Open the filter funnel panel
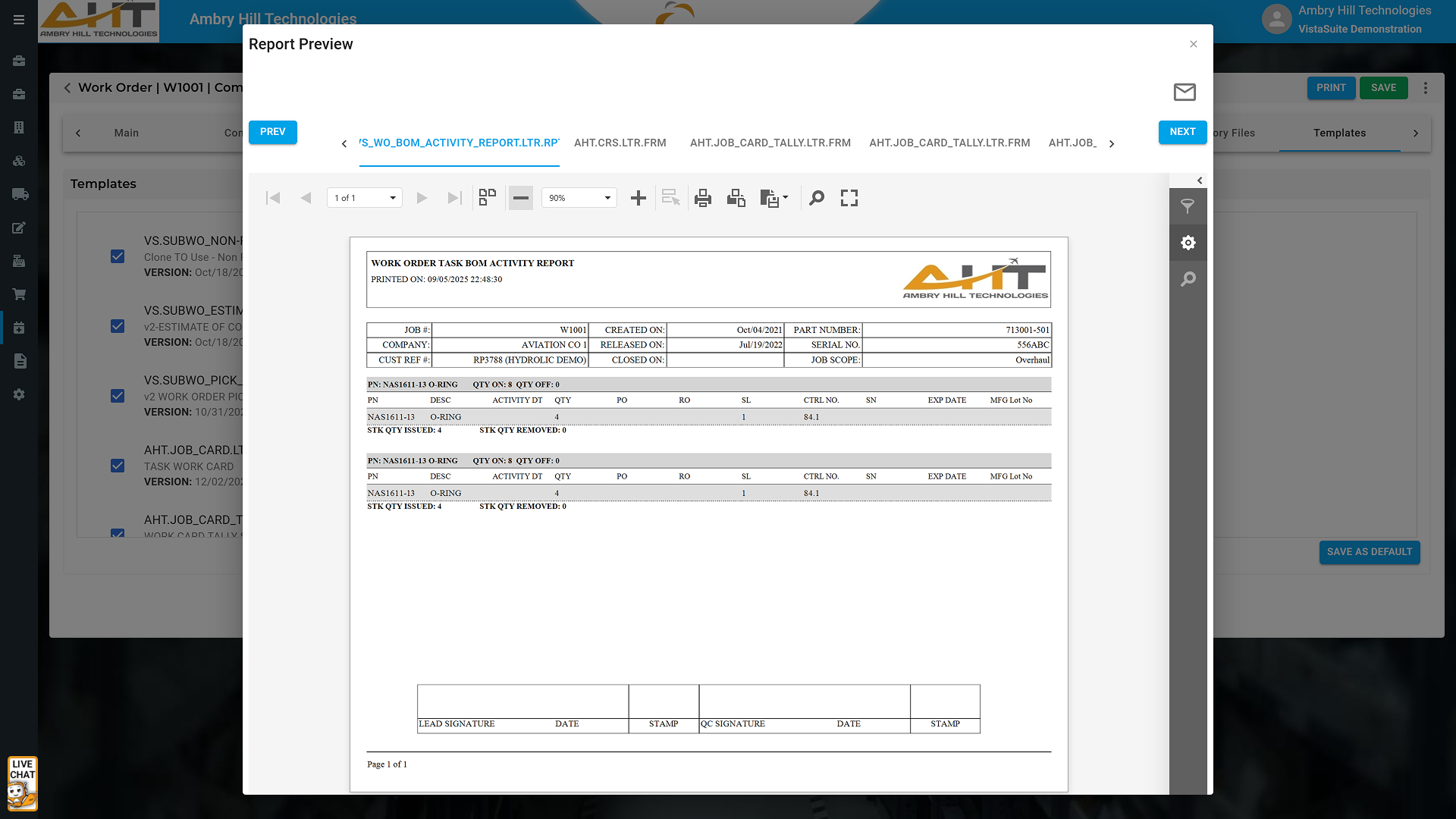 (x=1188, y=206)
